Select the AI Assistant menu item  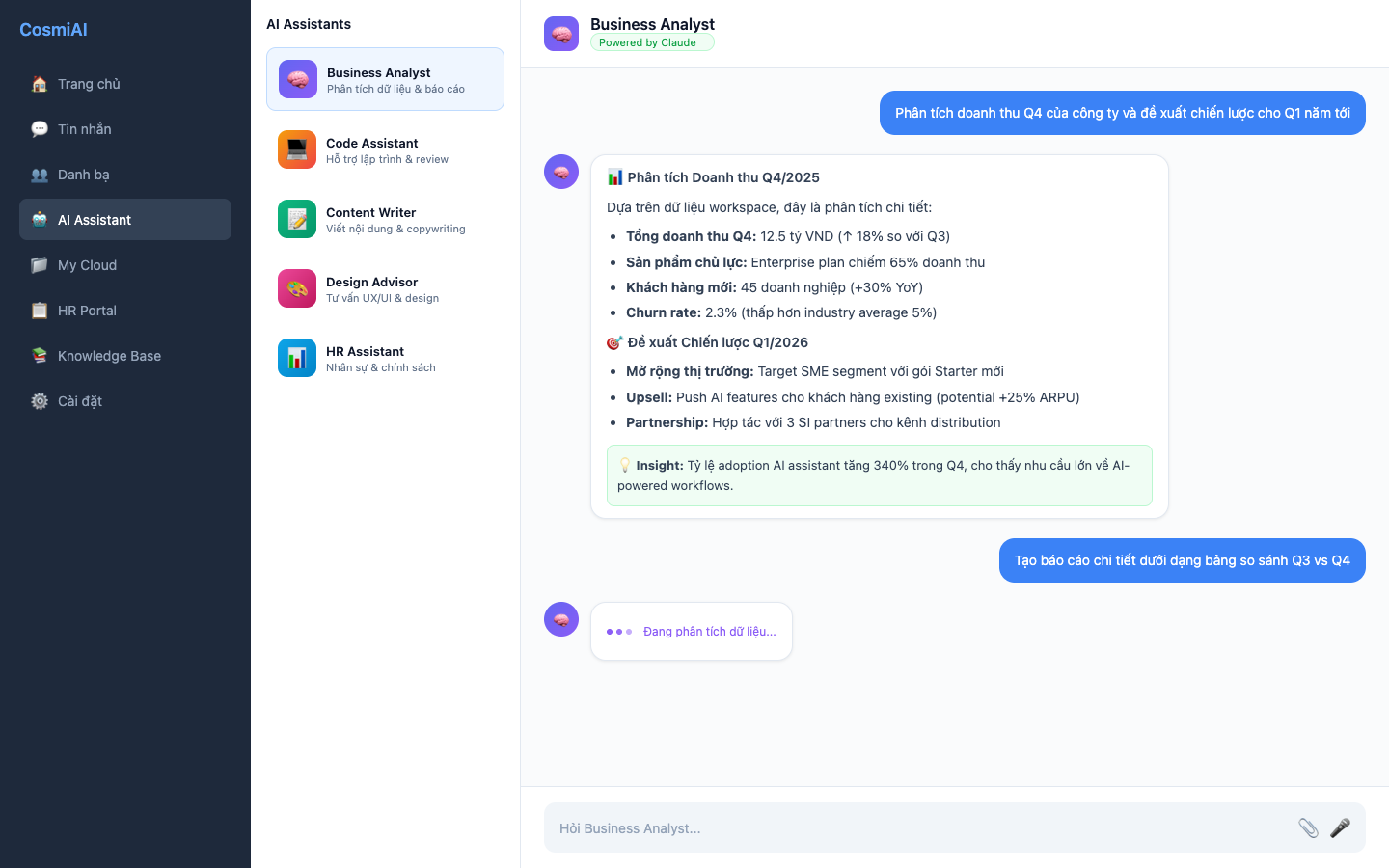coord(95,220)
